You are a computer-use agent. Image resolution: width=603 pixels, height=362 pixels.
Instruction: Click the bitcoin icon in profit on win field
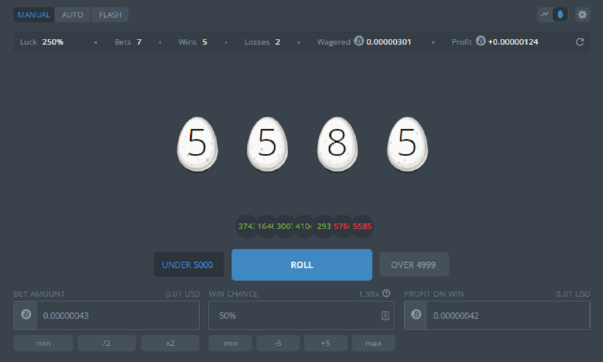(416, 315)
